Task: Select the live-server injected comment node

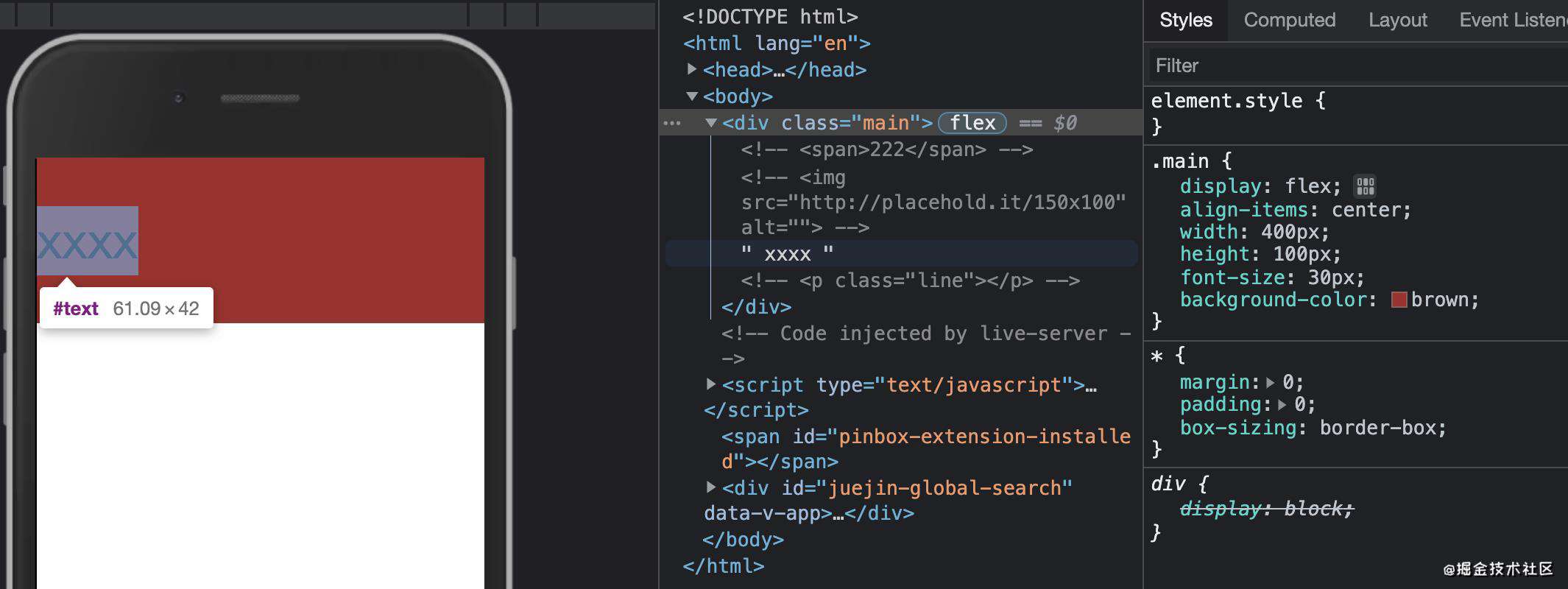Action: click(x=926, y=346)
